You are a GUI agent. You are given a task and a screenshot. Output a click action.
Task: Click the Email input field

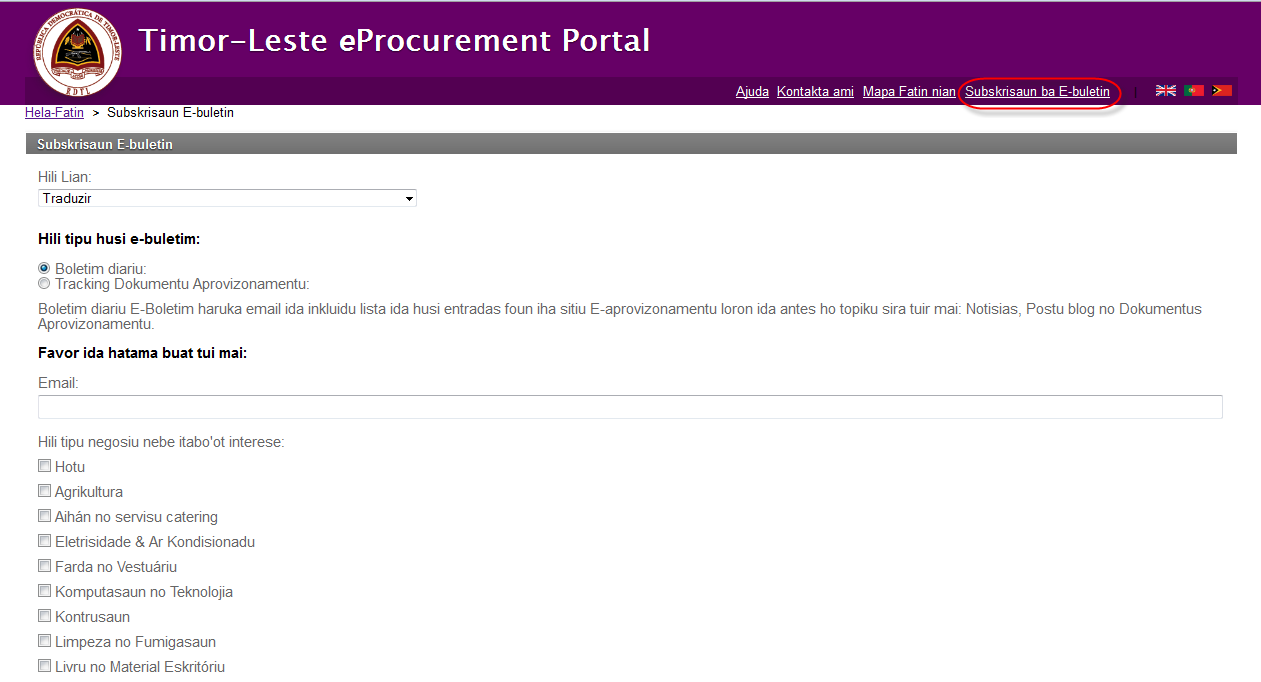(630, 407)
